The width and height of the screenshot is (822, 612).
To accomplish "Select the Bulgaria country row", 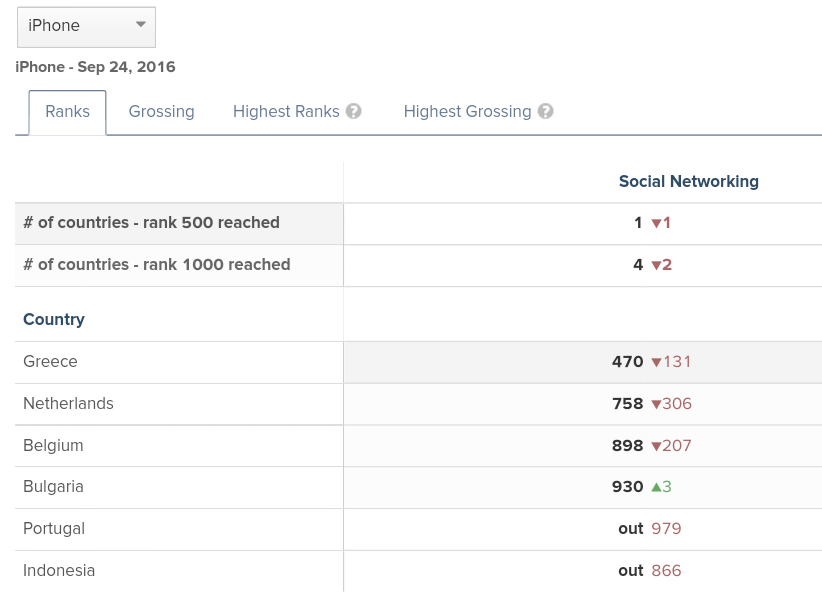I will click(x=53, y=487).
